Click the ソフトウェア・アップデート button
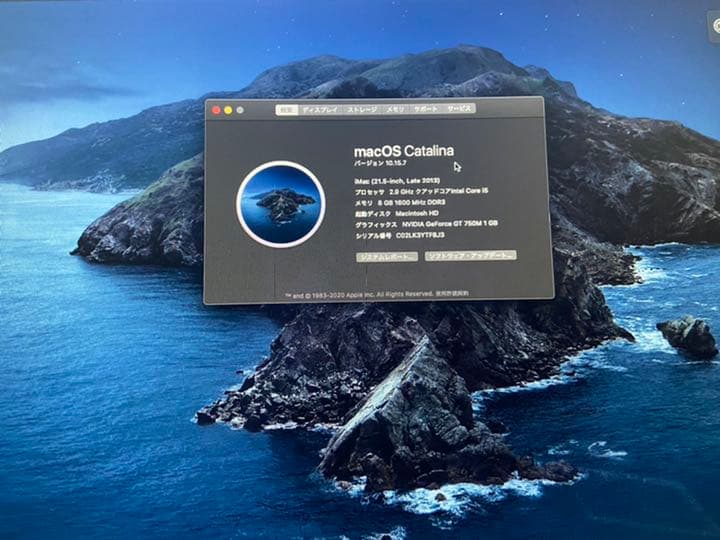The height and width of the screenshot is (540, 720). coord(471,255)
